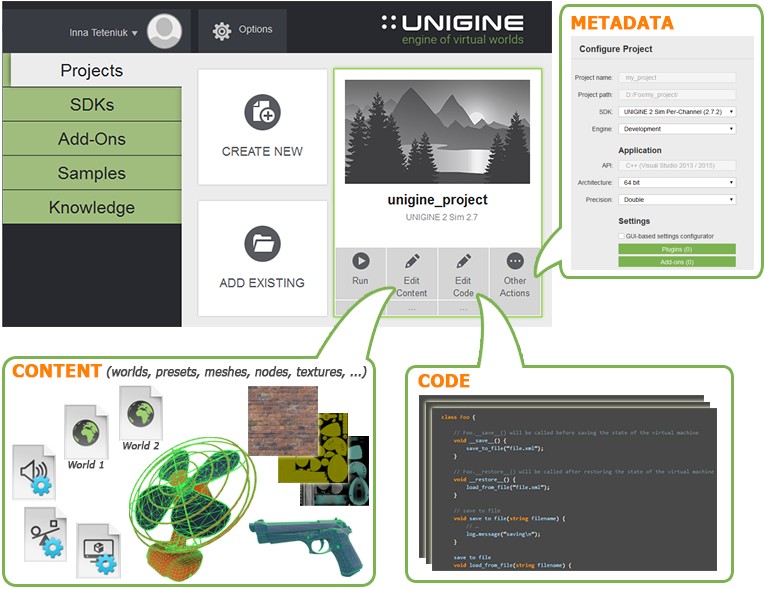Image resolution: width=765 pixels, height=590 pixels.
Task: Click the Options gear icon
Action: (222, 31)
